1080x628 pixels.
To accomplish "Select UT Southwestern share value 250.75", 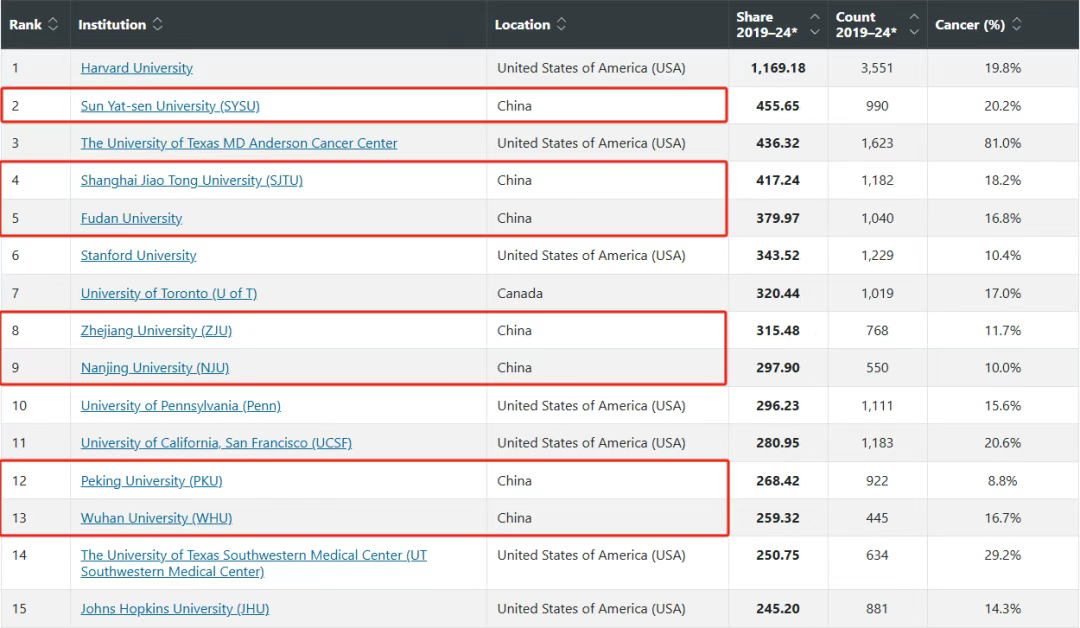I will point(778,555).
